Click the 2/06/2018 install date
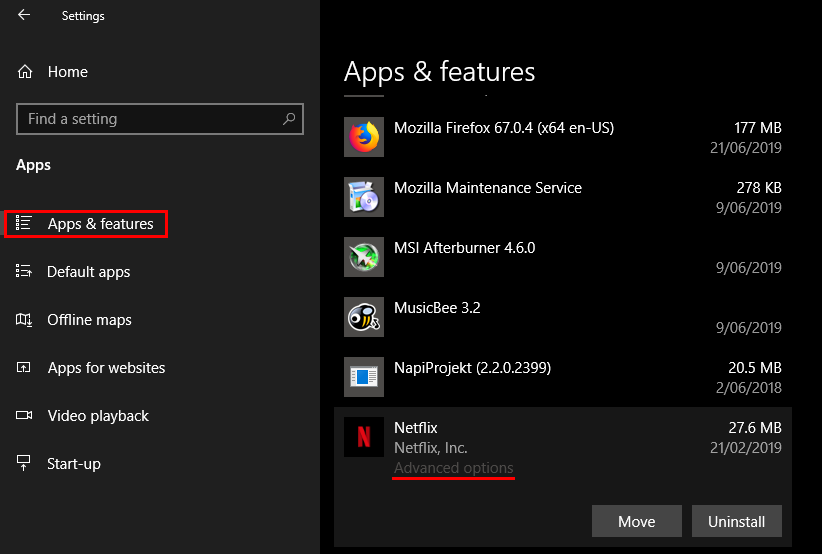This screenshot has width=822, height=554. click(749, 388)
